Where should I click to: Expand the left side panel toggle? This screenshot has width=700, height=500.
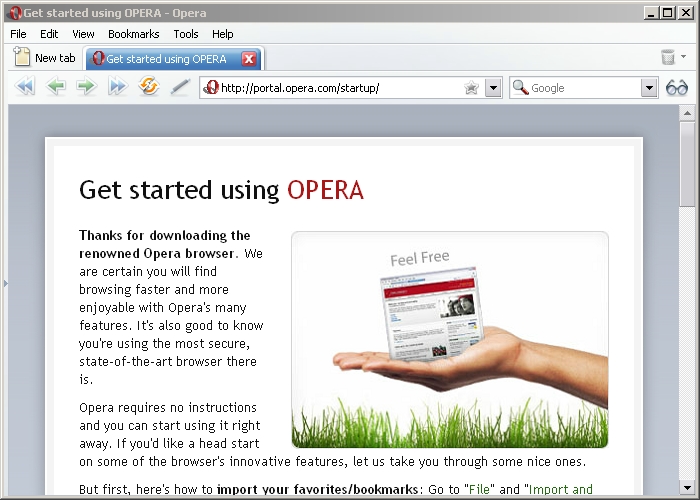pyautogui.click(x=5, y=283)
